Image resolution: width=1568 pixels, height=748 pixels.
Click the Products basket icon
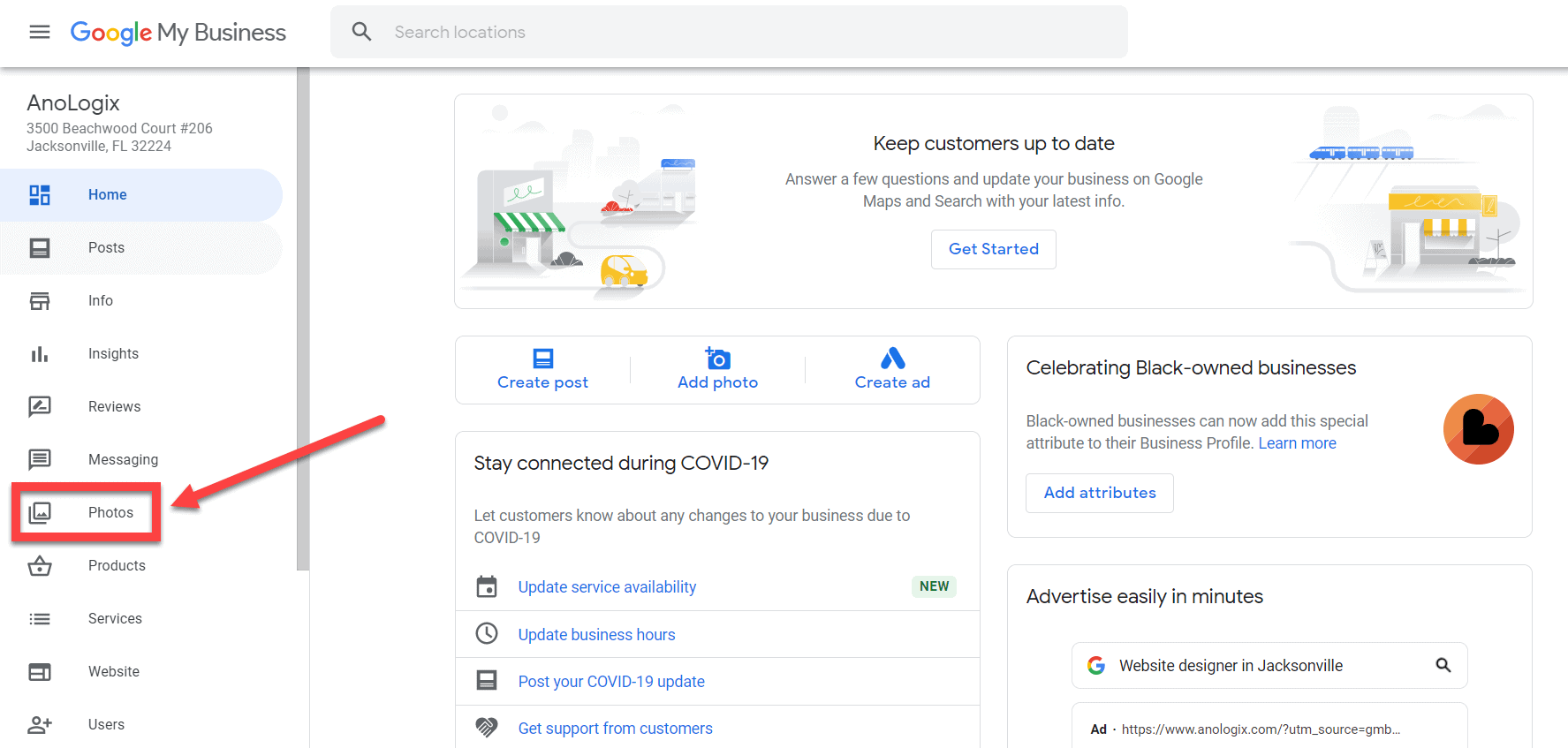40,566
